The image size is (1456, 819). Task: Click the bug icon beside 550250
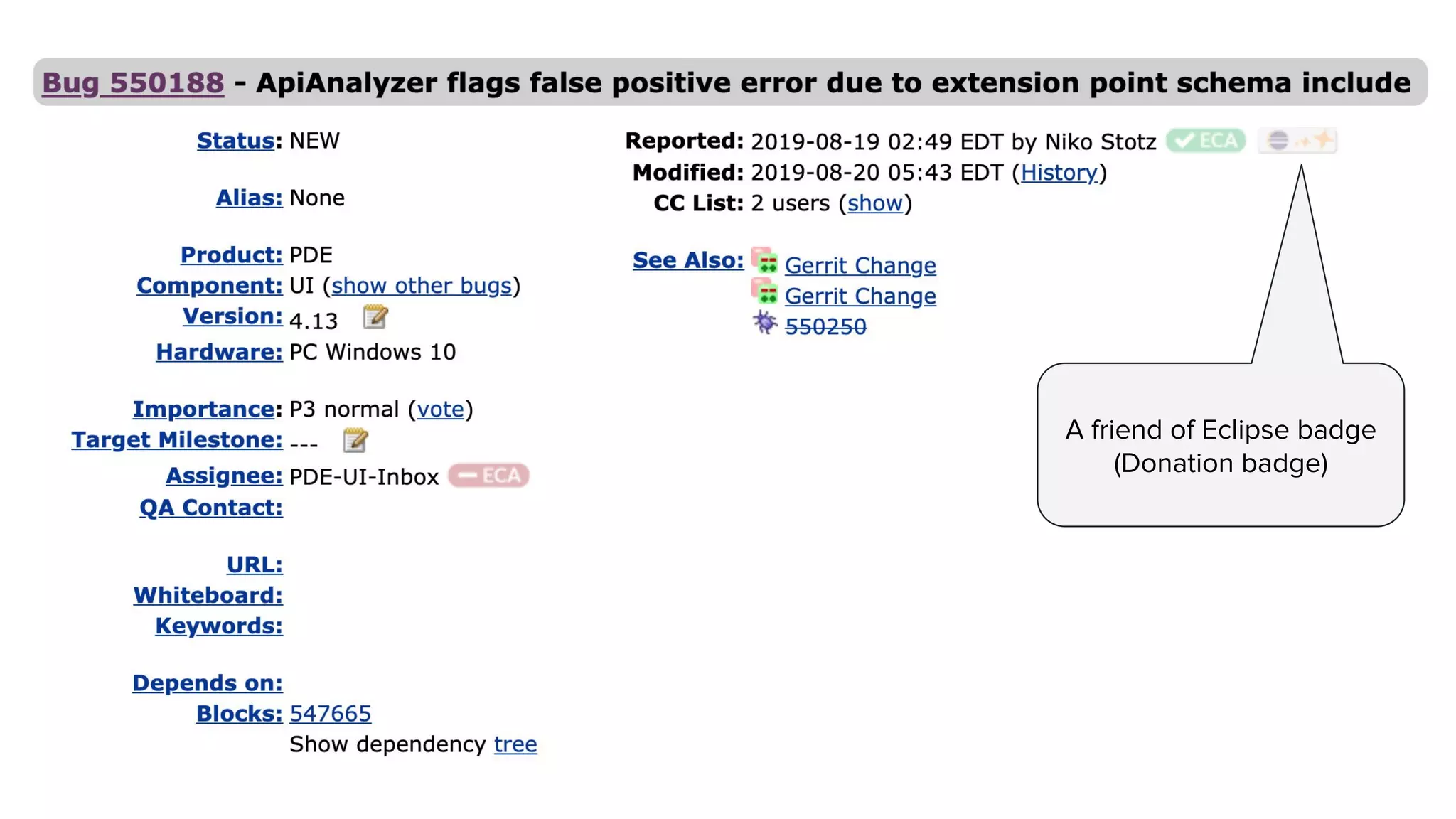765,323
